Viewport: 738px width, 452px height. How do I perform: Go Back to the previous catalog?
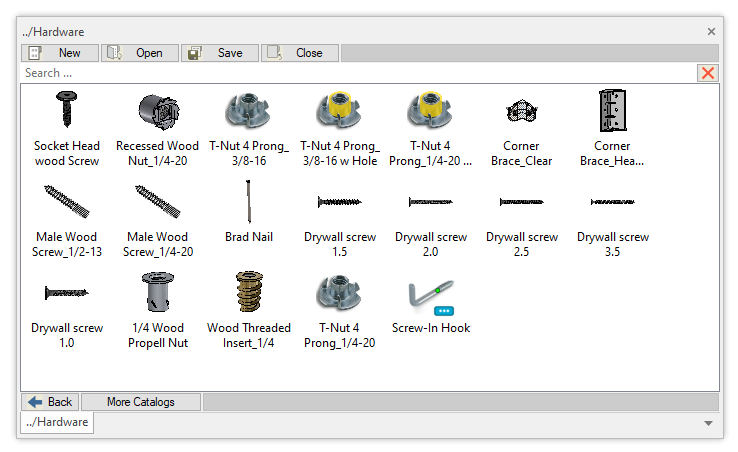click(x=50, y=402)
